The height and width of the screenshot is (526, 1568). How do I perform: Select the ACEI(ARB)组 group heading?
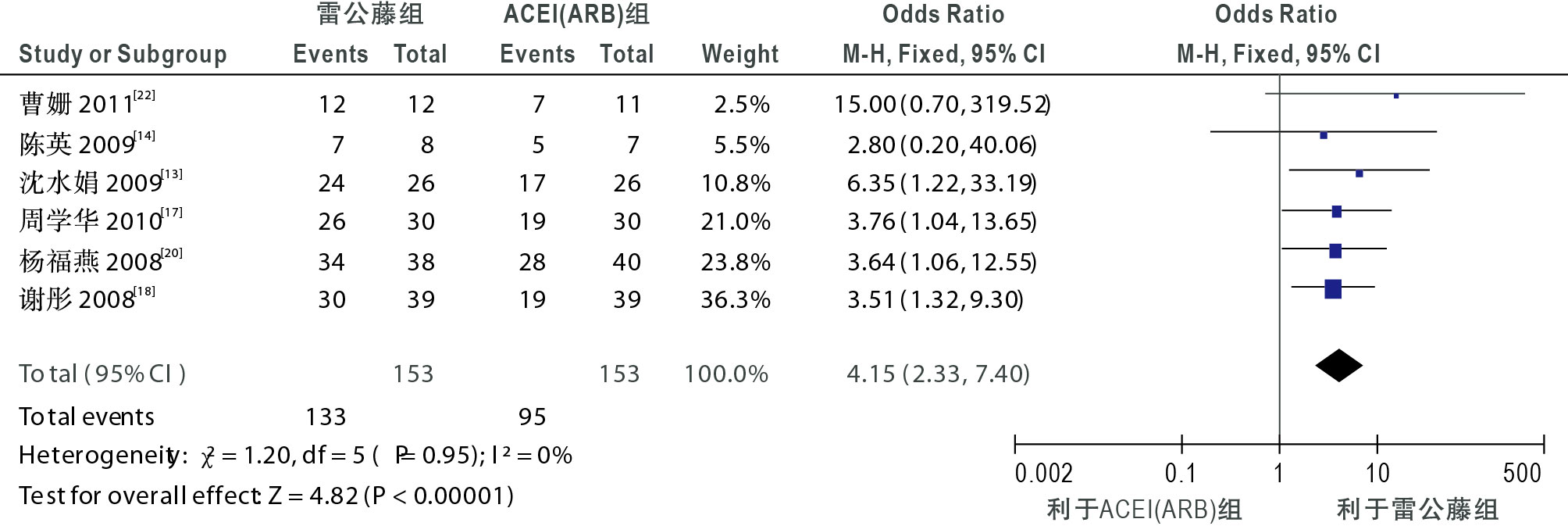coord(576,14)
